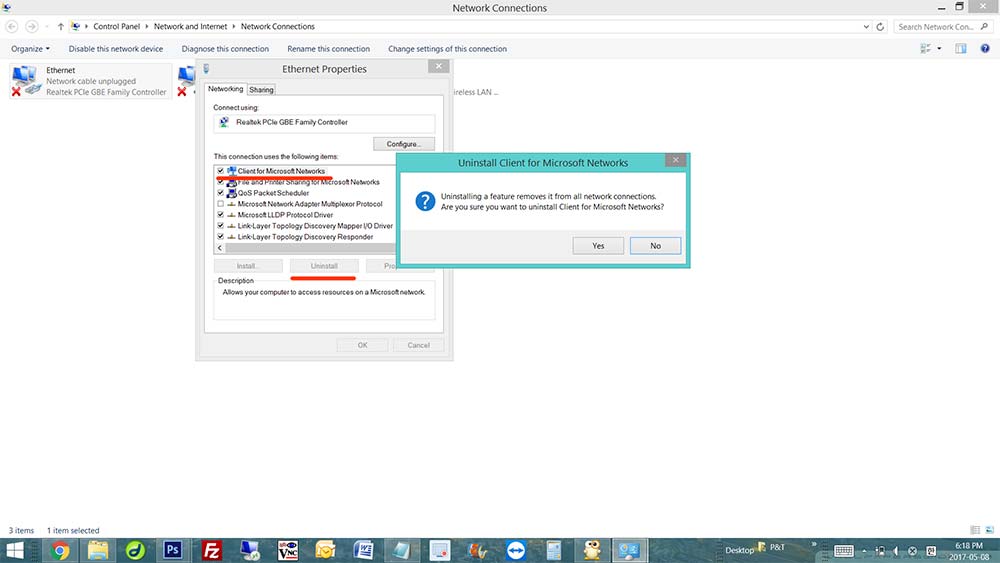
Task: Click the Refresh button in the address bar
Action: click(880, 27)
